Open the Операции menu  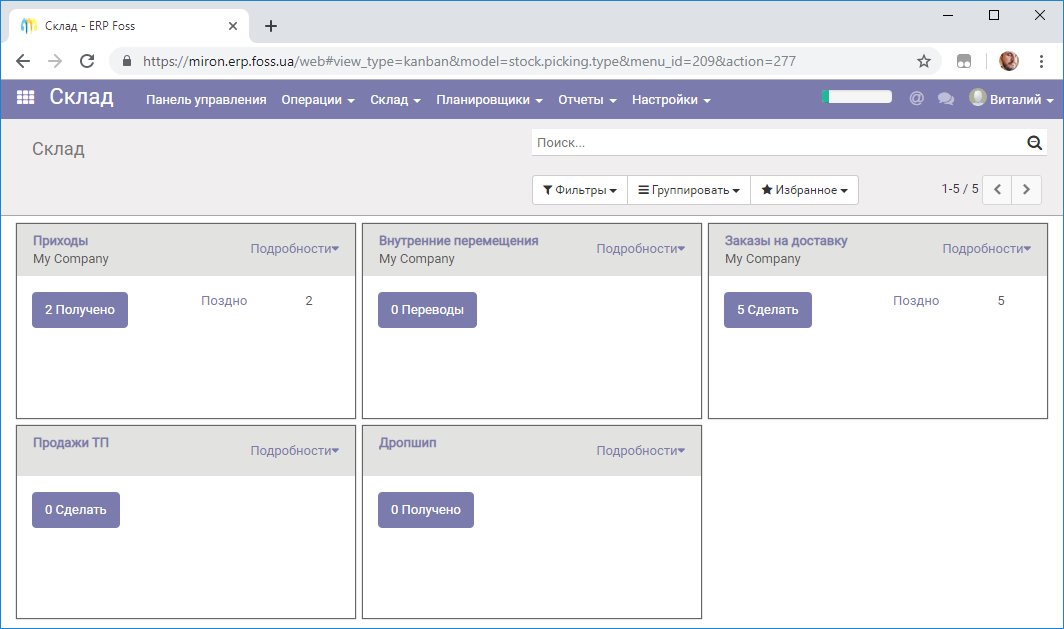point(318,100)
